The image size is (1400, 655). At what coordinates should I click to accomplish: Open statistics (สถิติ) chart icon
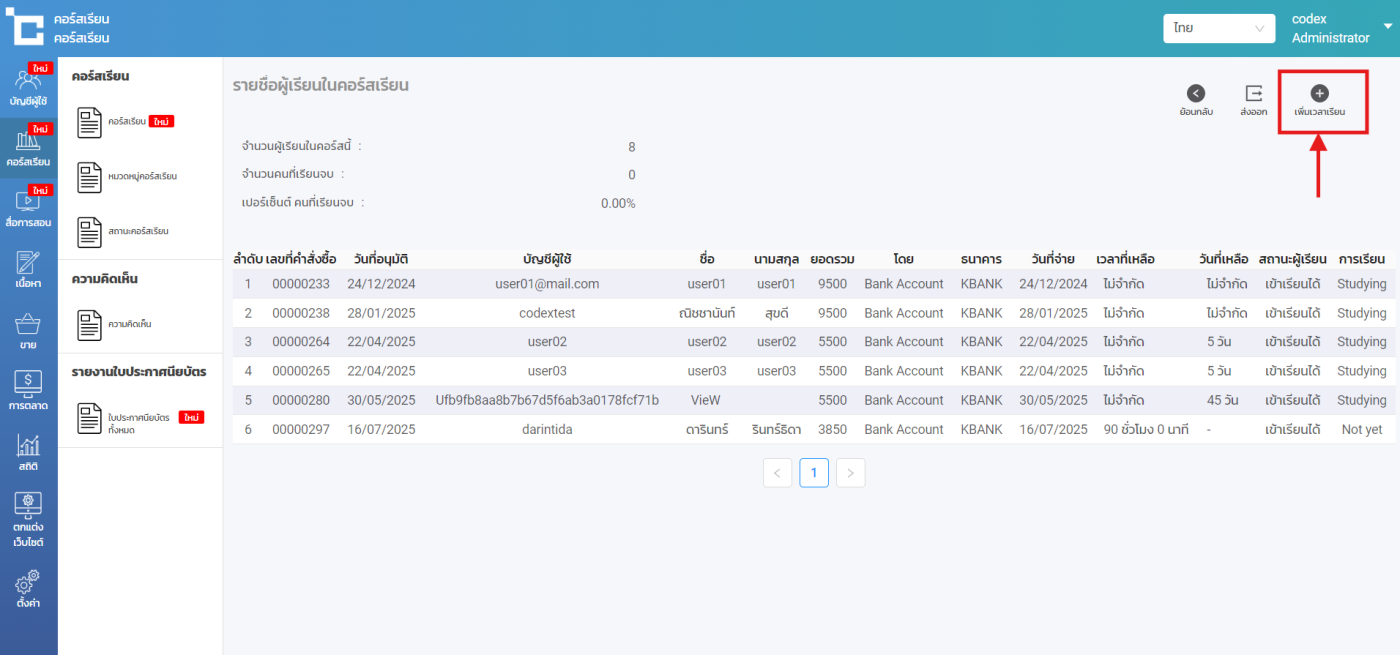click(28, 453)
